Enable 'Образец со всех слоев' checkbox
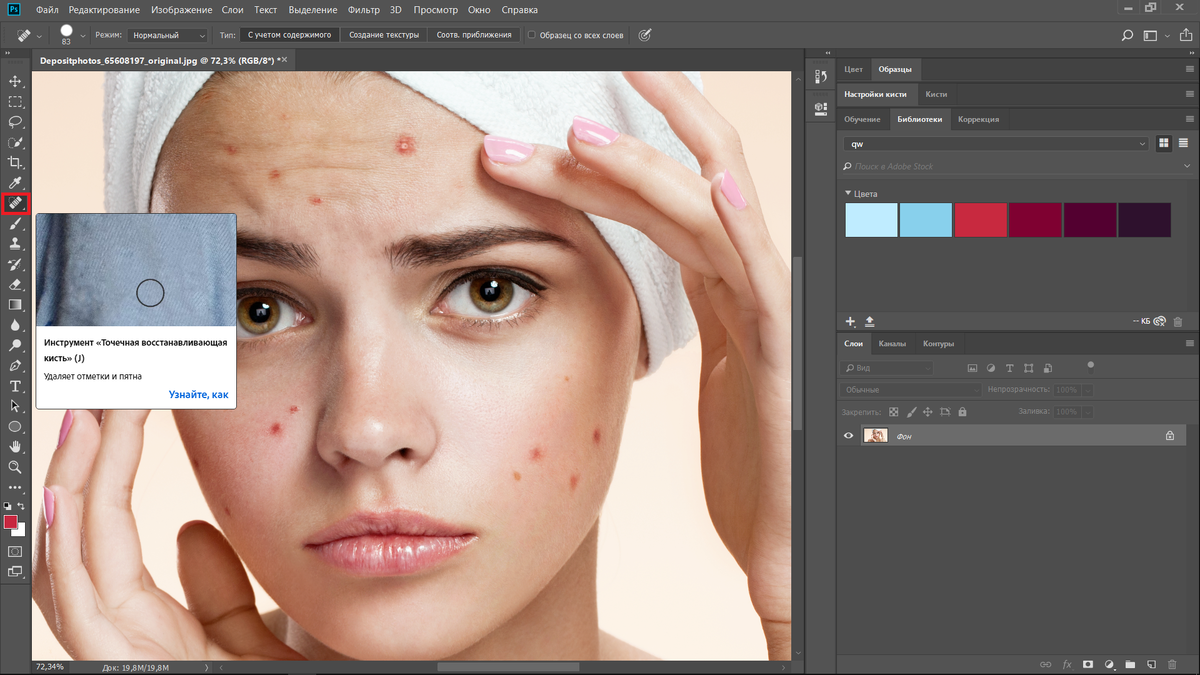 click(x=532, y=35)
